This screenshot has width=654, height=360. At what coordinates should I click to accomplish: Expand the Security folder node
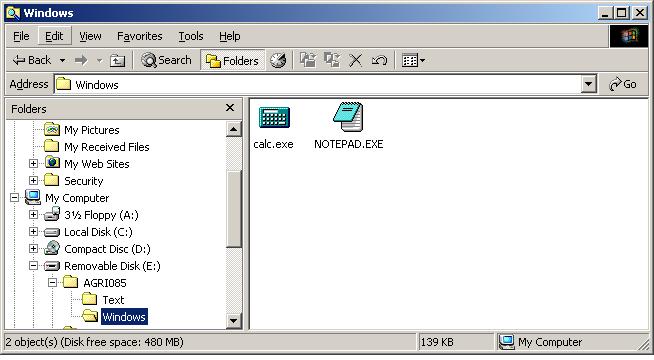(x=33, y=181)
